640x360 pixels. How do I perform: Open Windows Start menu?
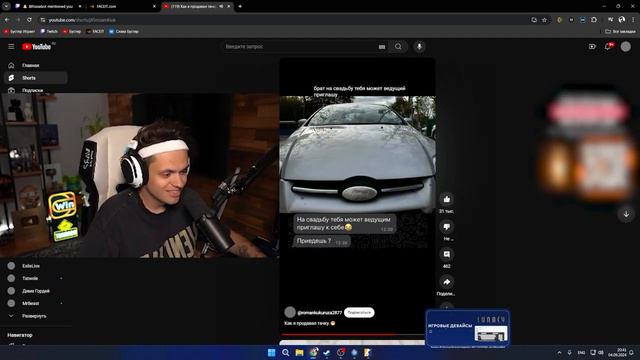pyautogui.click(x=271, y=353)
